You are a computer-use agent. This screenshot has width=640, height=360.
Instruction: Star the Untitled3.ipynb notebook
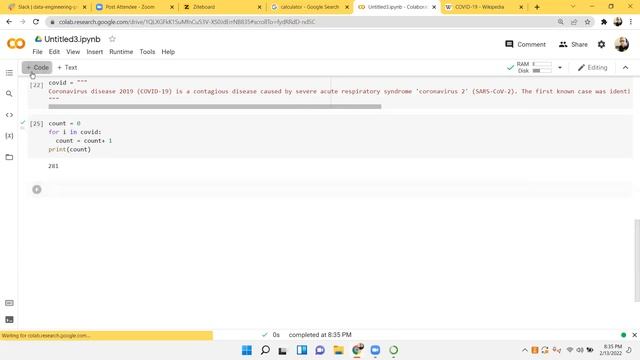(112, 39)
